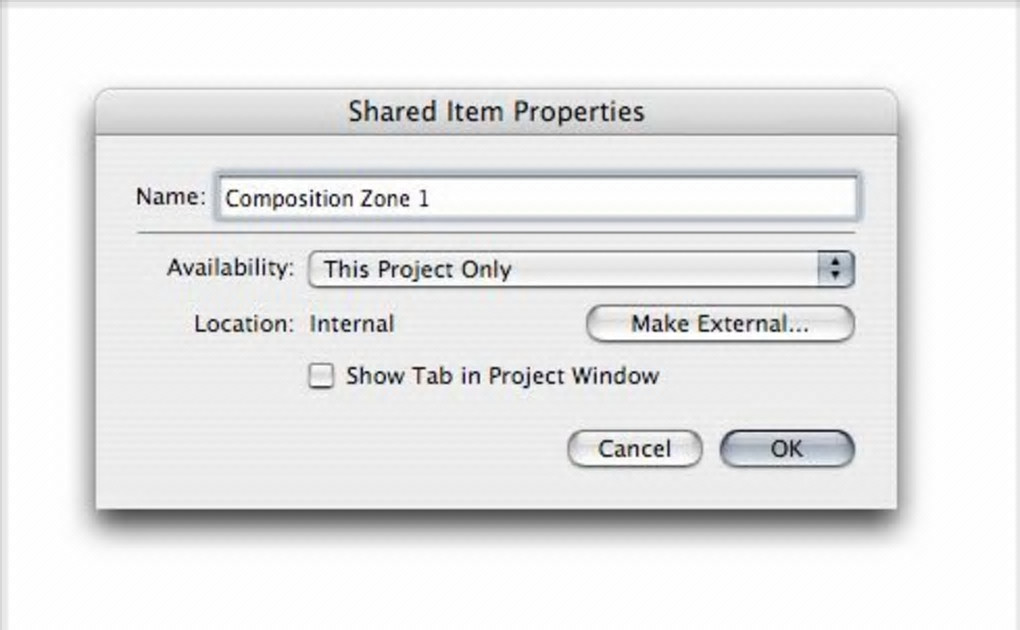Click the 'Show Tab in Project Window' label

[502, 377]
